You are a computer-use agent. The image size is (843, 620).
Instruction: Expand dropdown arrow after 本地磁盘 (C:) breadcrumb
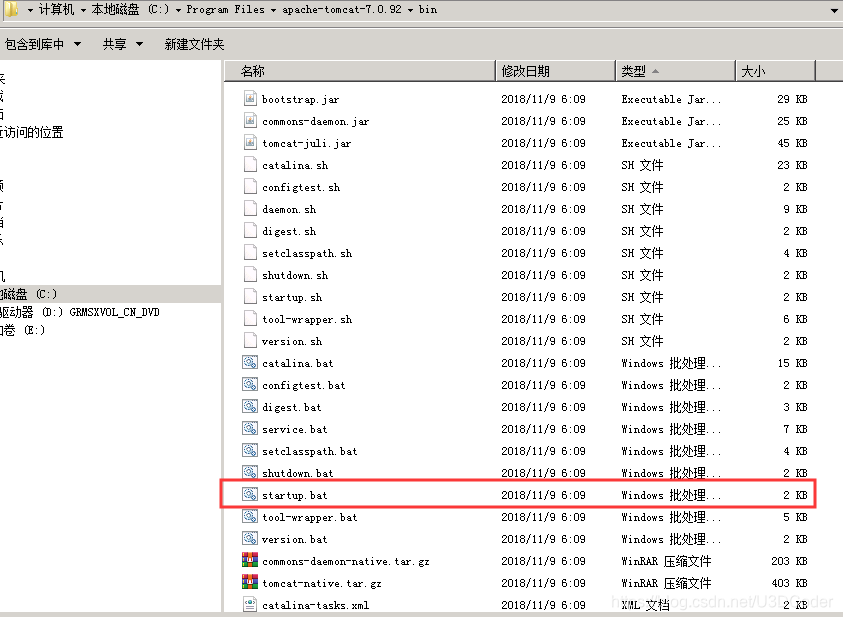pyautogui.click(x=178, y=10)
